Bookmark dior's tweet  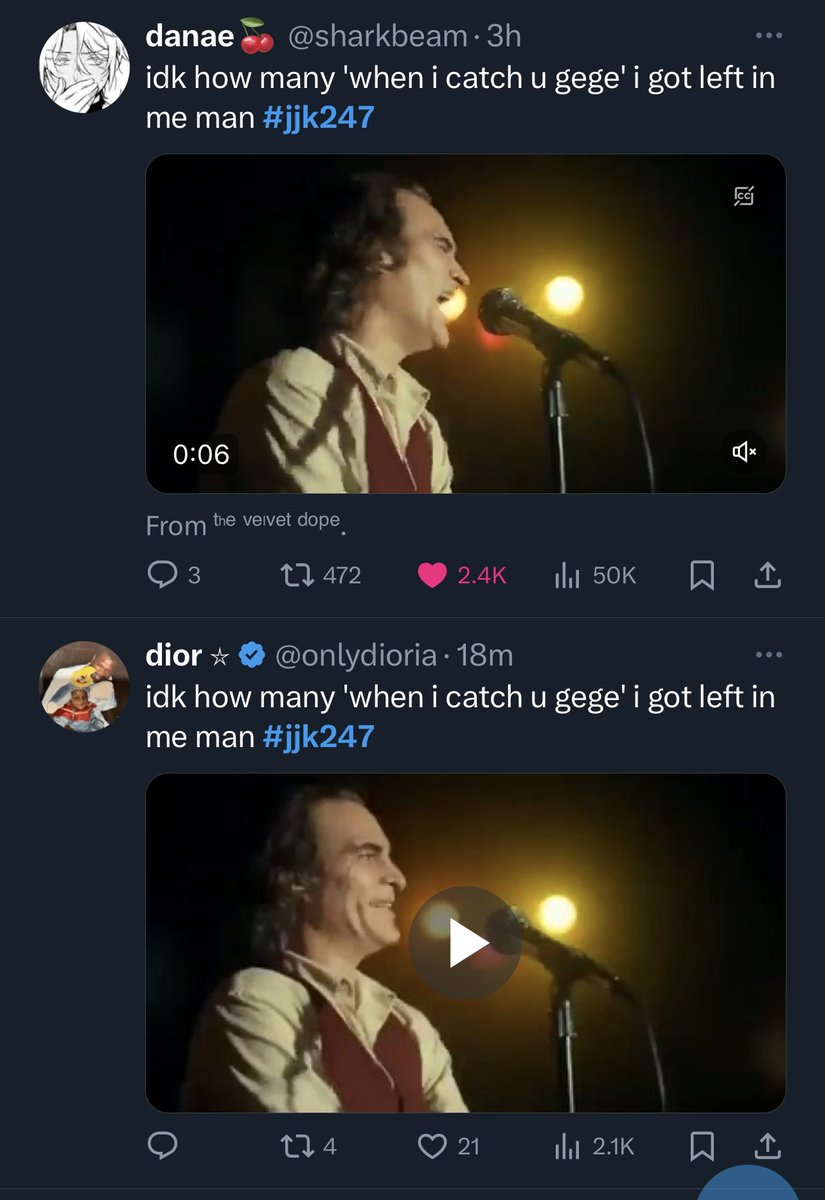703,1146
